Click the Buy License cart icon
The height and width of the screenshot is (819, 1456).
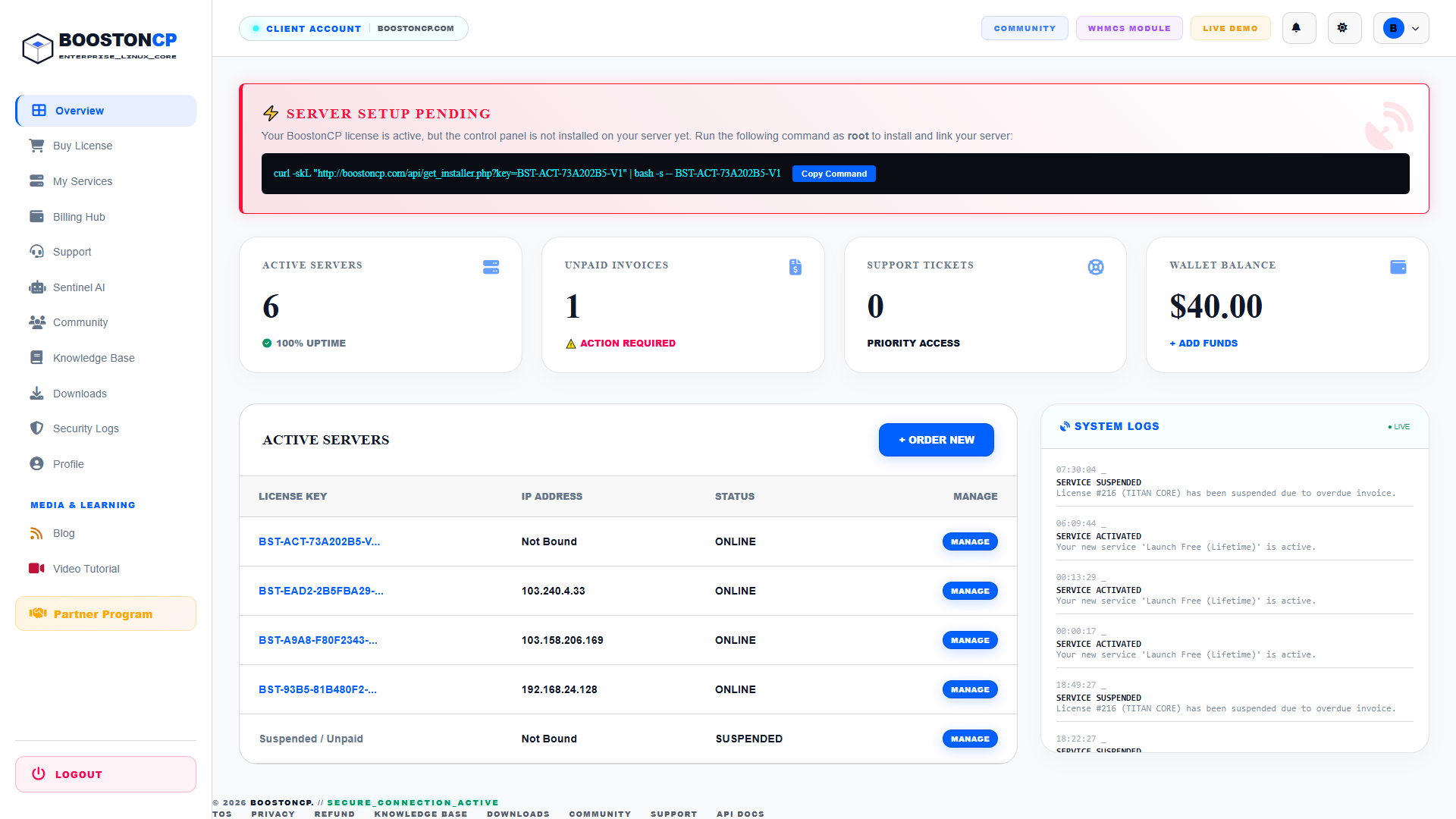[x=36, y=146]
